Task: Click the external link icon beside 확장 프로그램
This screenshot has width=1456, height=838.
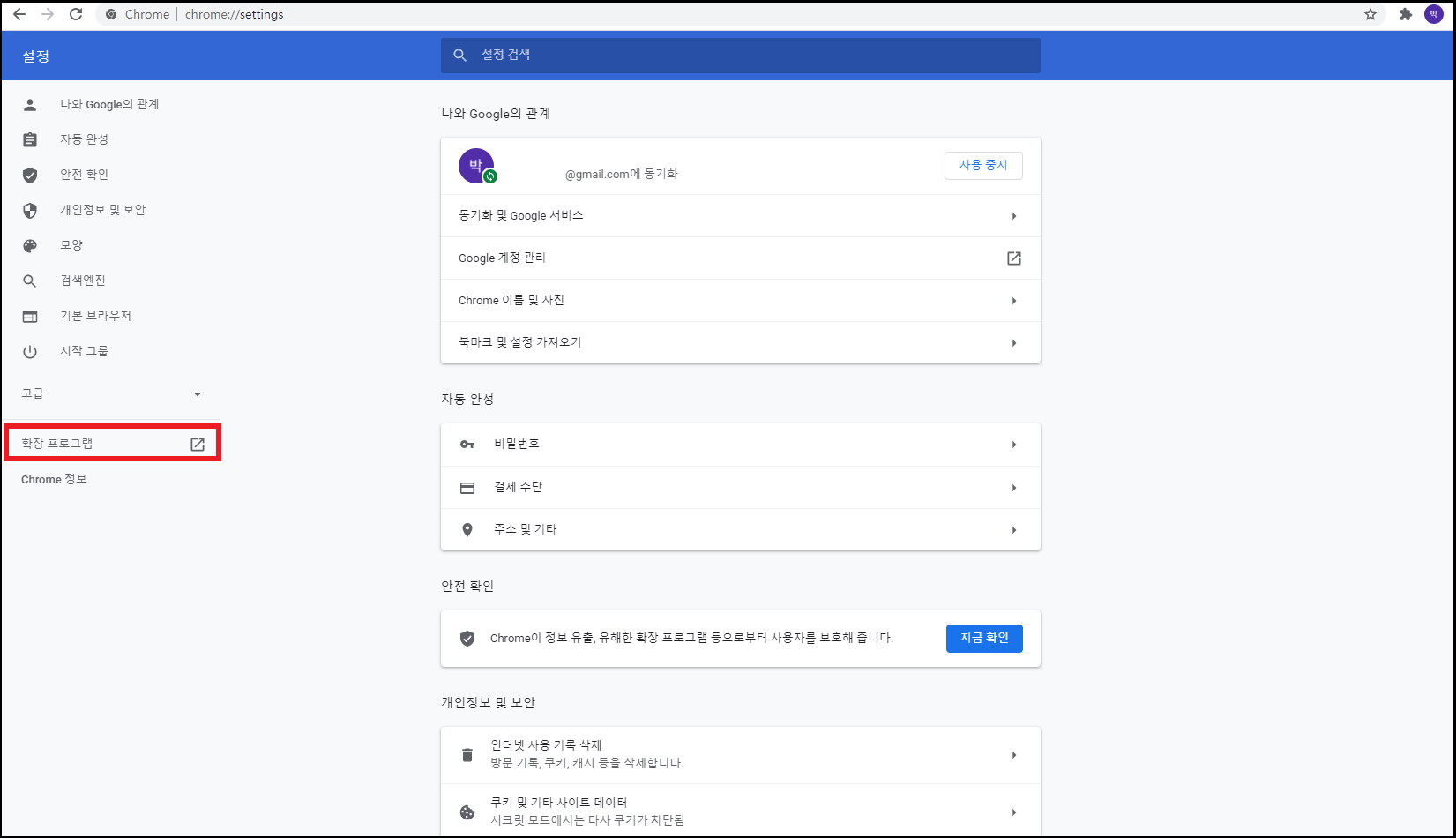Action: [x=198, y=445]
